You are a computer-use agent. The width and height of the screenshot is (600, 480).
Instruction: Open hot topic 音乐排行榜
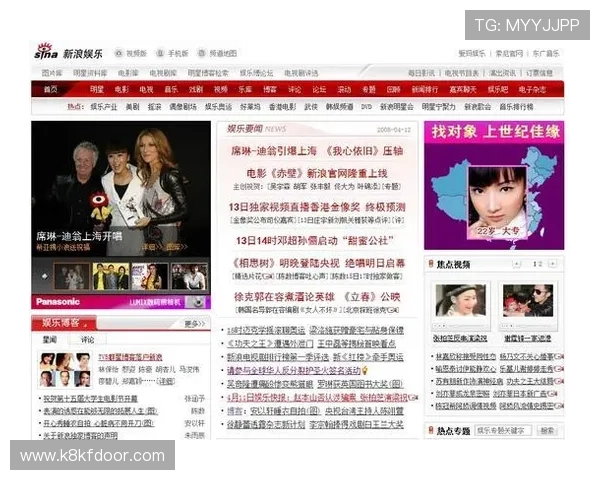(516, 107)
